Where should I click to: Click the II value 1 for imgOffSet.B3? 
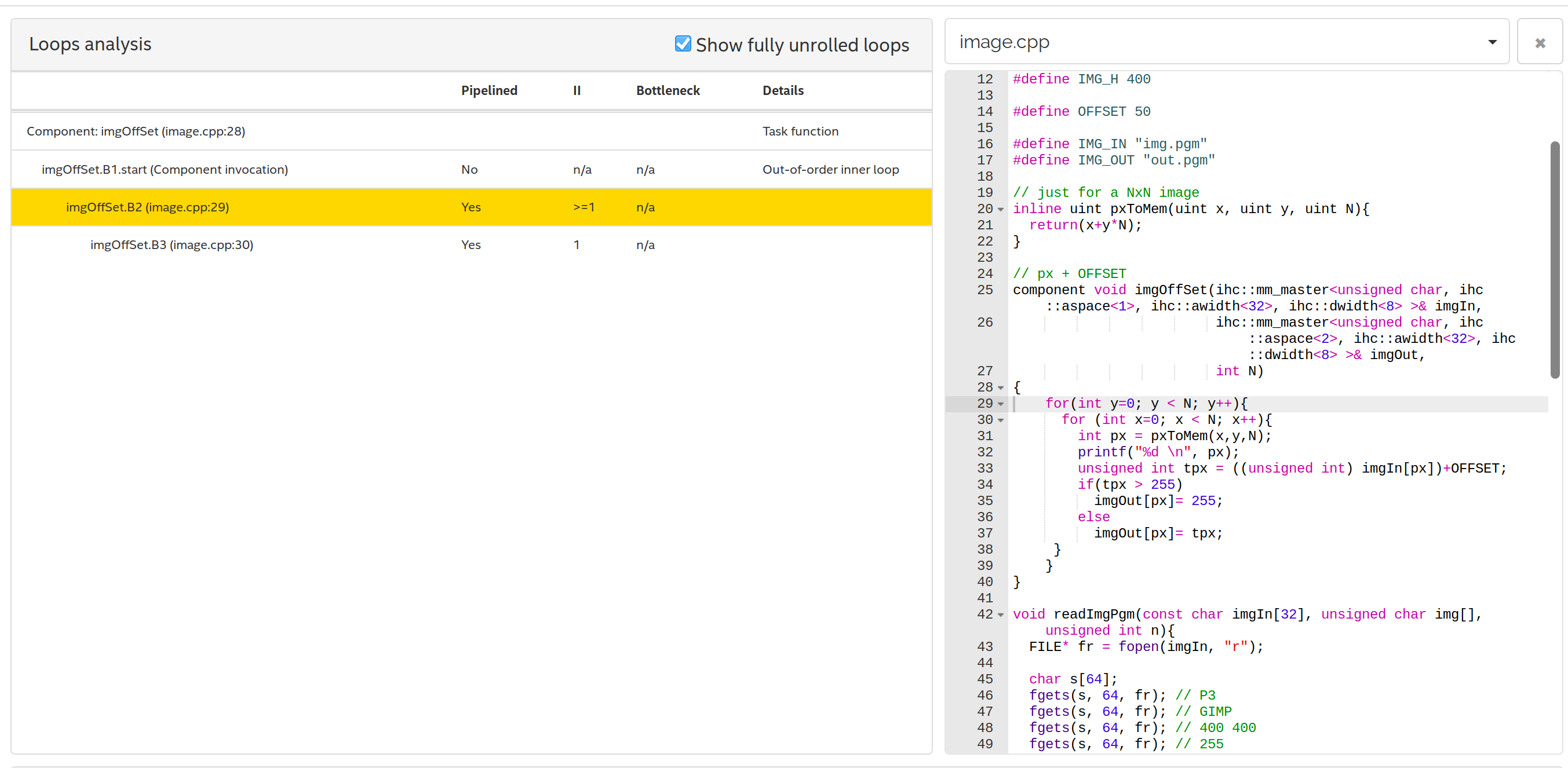pyautogui.click(x=577, y=245)
